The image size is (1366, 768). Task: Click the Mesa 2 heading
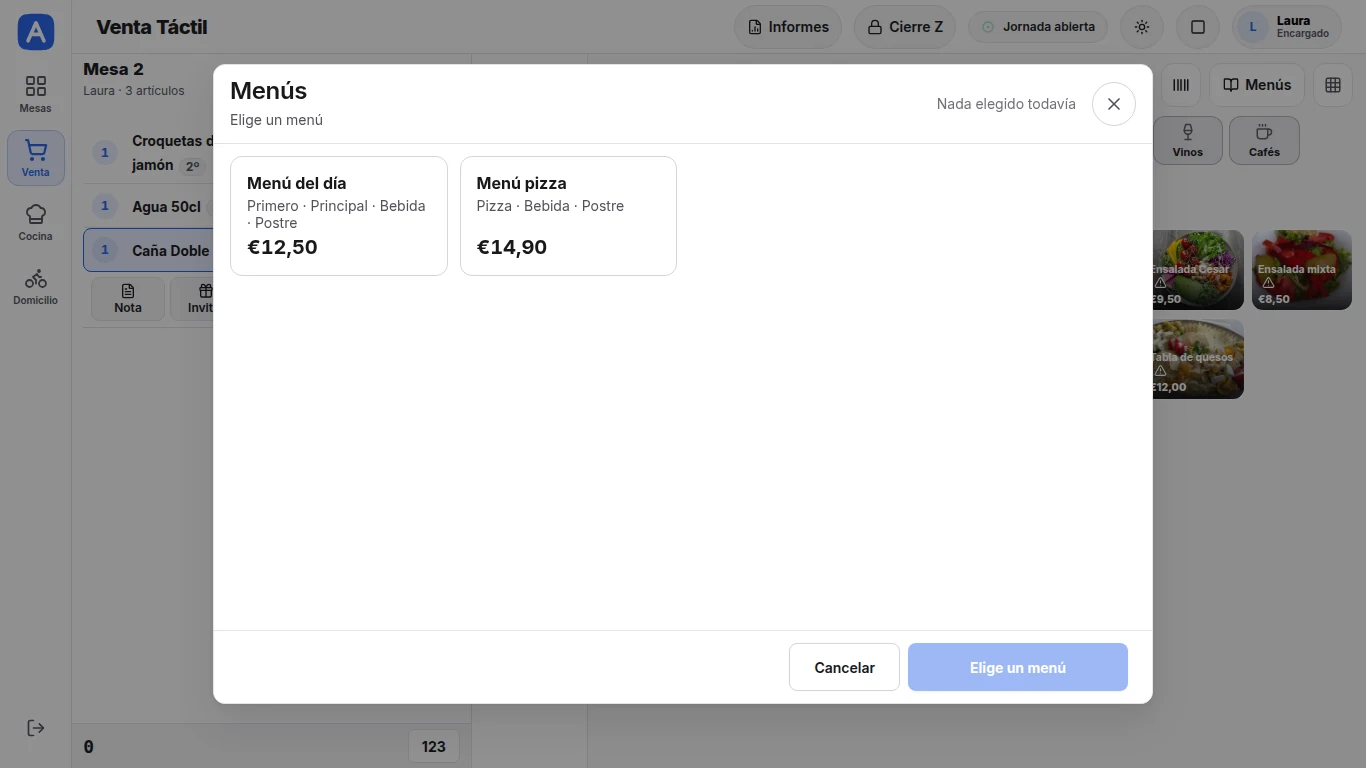click(113, 69)
